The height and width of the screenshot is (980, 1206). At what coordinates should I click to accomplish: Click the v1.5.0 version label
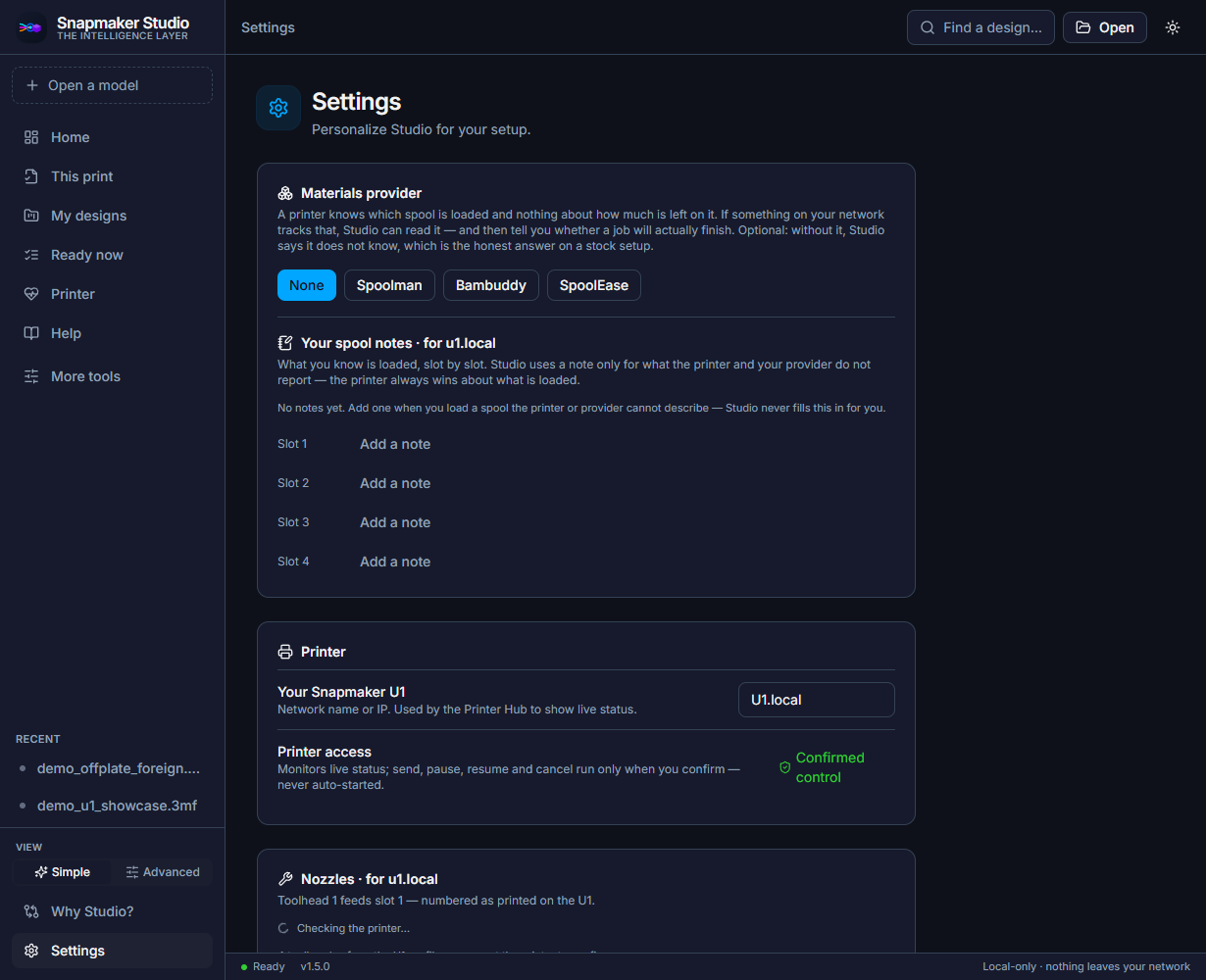[x=315, y=966]
